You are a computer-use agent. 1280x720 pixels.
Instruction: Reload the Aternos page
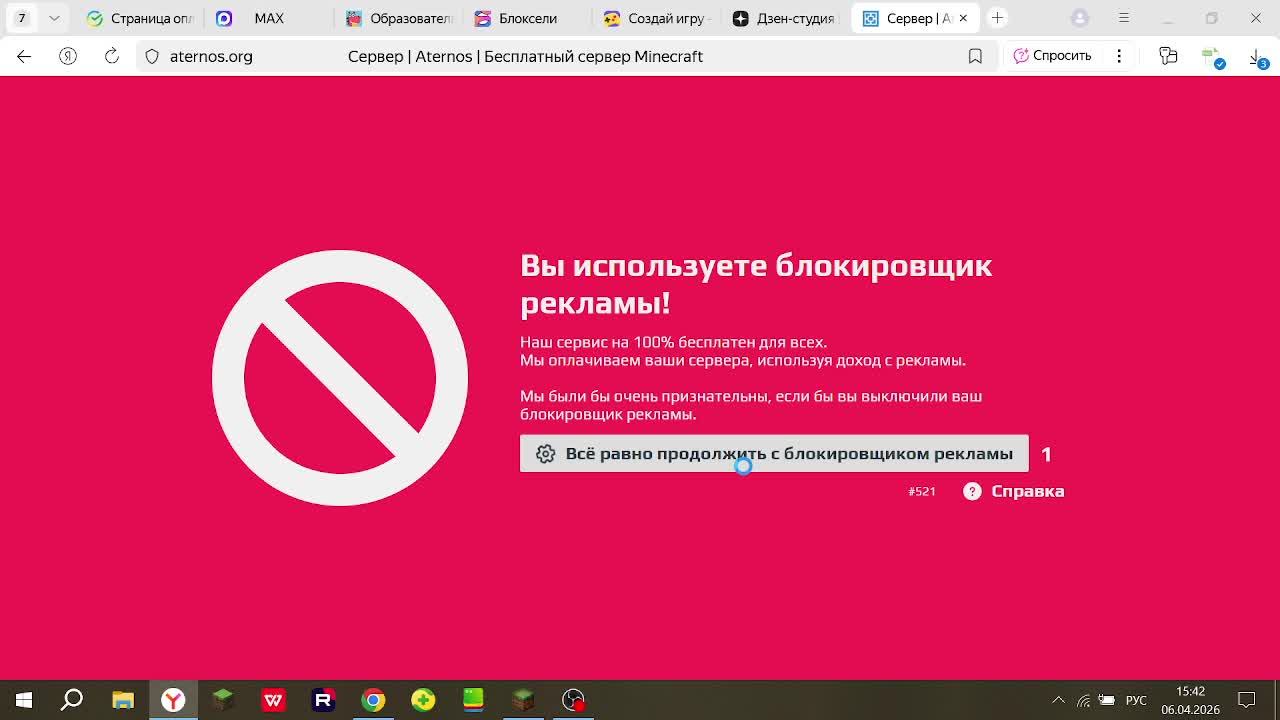pos(112,56)
